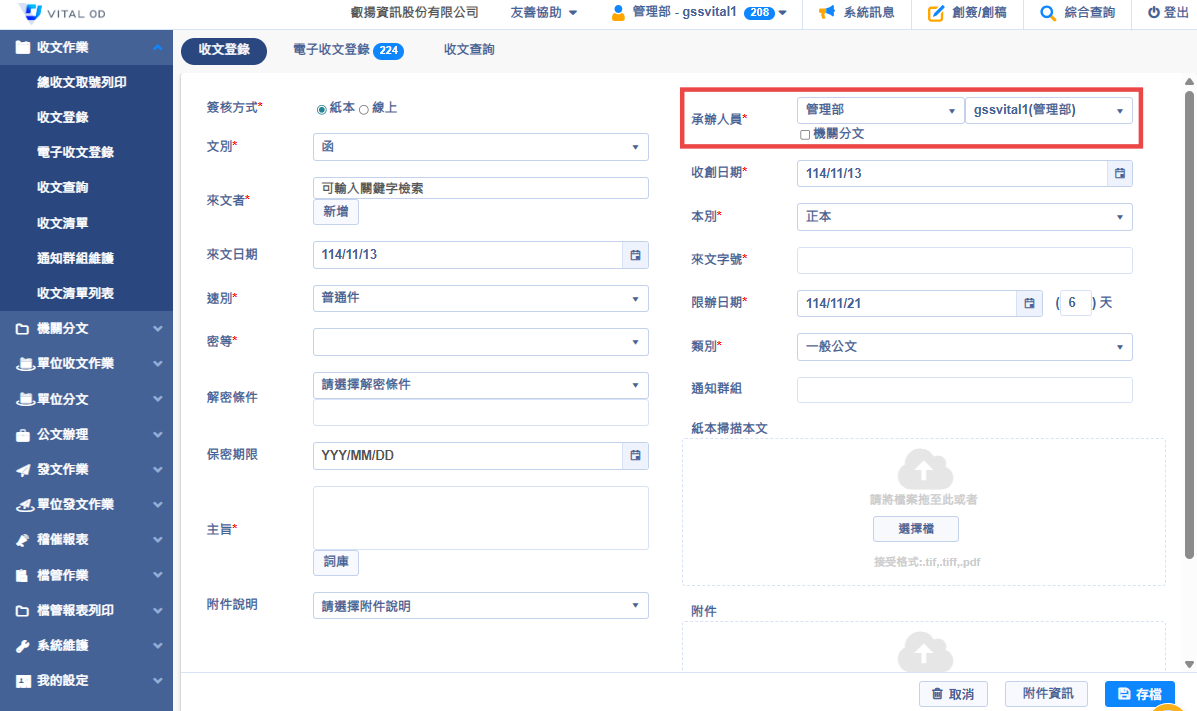Image resolution: width=1197 pixels, height=711 pixels.
Task: Select the 紙本 radio button
Action: click(x=321, y=108)
